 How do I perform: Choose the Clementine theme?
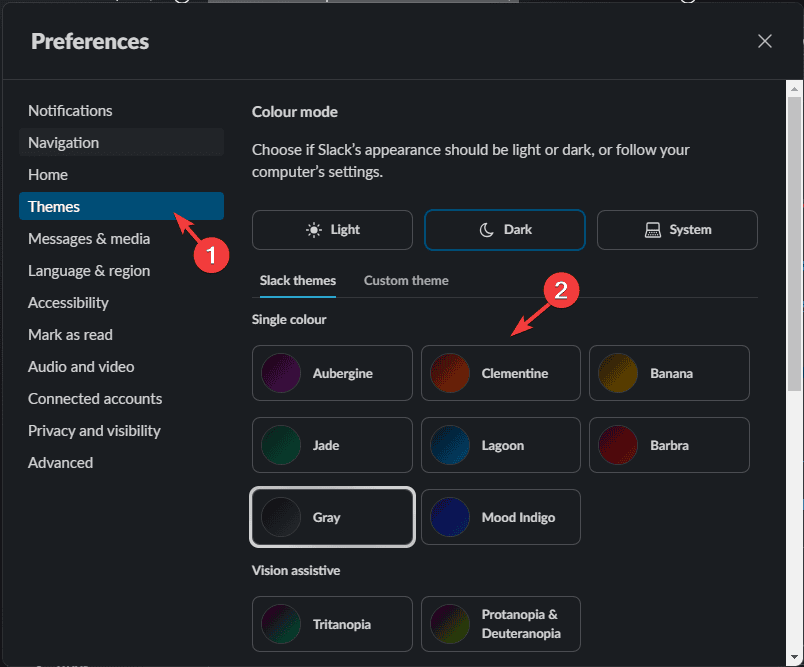pos(500,373)
